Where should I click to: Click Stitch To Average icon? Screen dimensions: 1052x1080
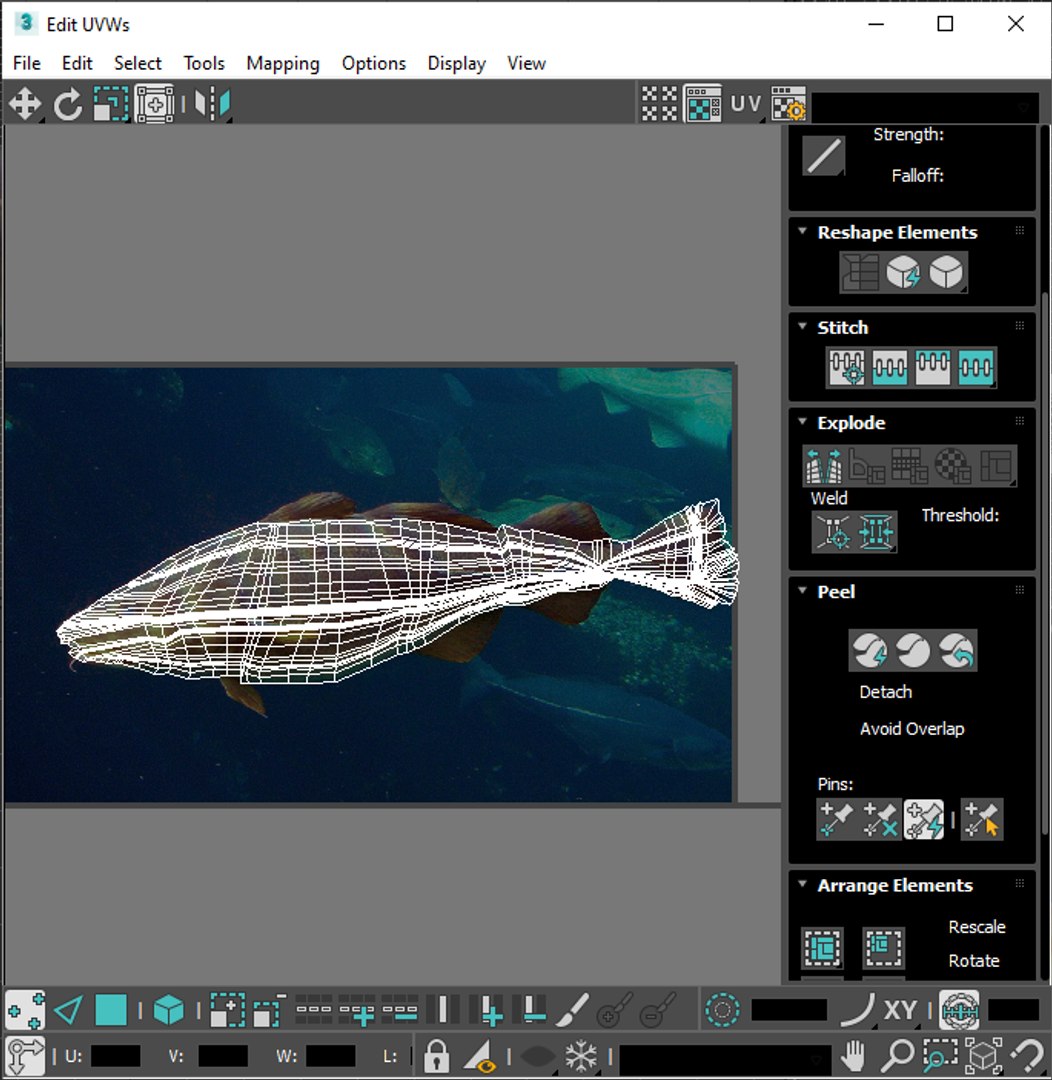tap(889, 367)
